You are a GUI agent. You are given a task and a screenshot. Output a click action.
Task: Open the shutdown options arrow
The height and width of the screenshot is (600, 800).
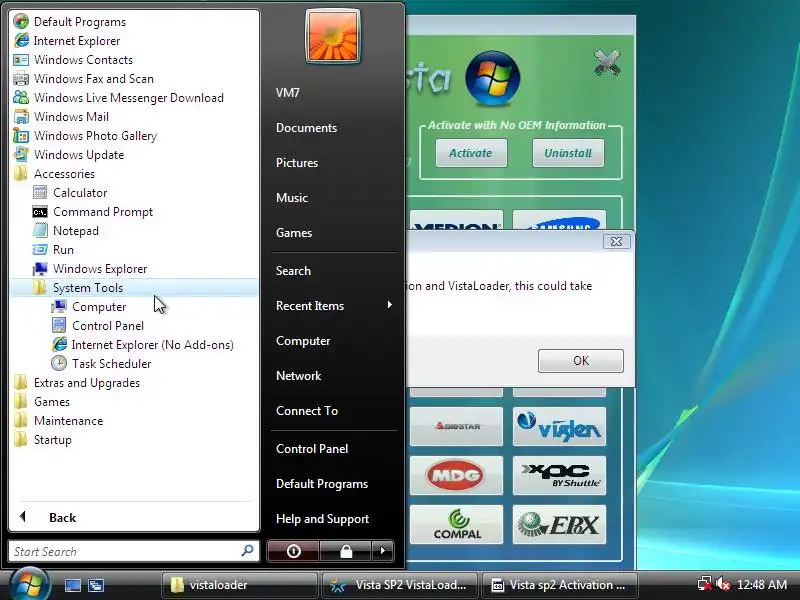coord(383,551)
